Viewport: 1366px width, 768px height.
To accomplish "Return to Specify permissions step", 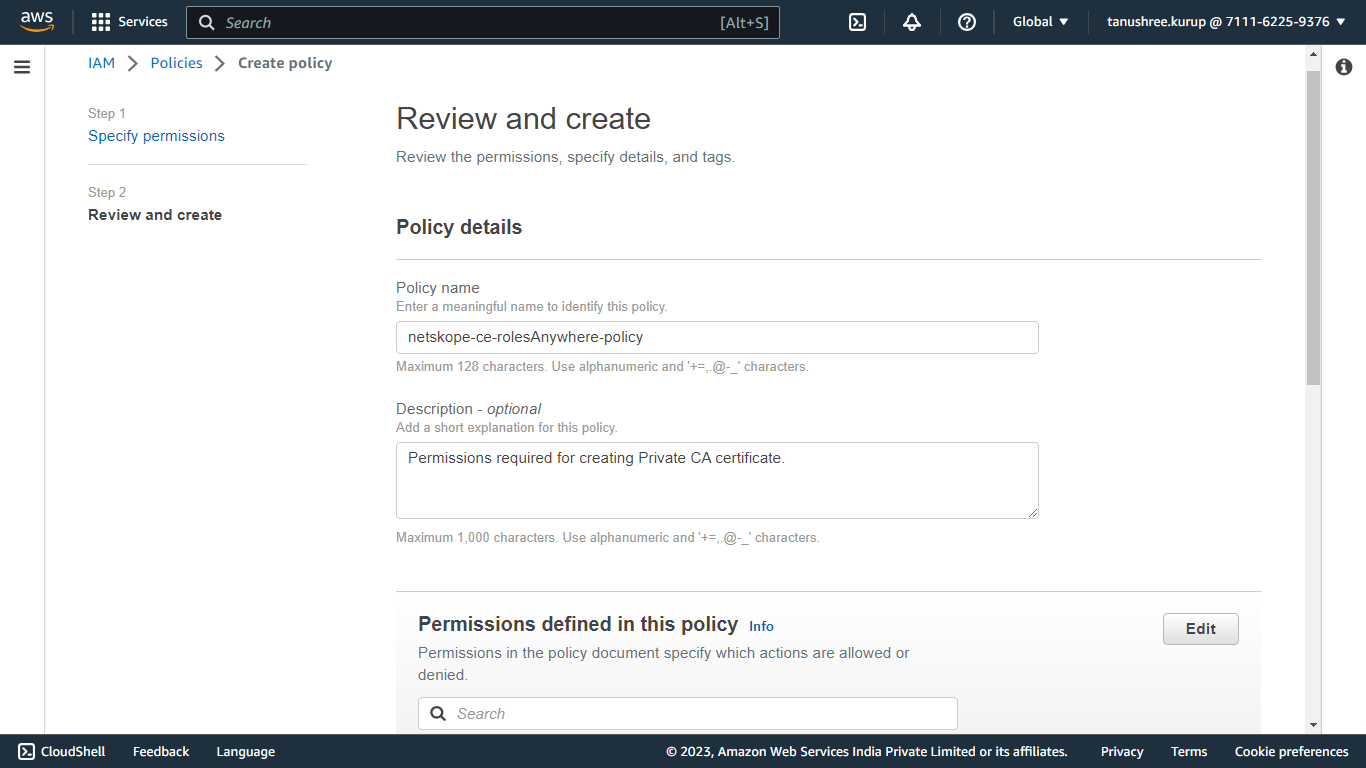I will [156, 136].
